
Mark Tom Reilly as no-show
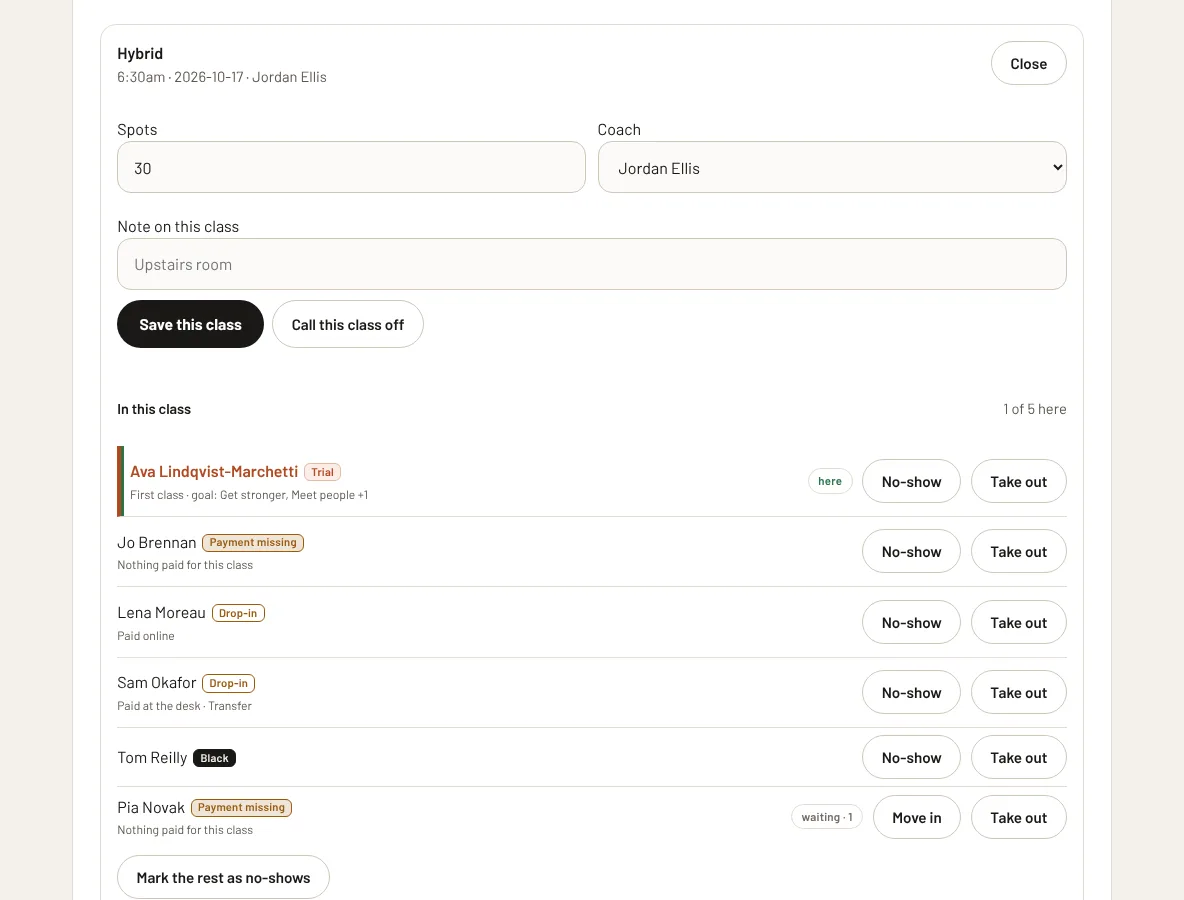coord(911,757)
